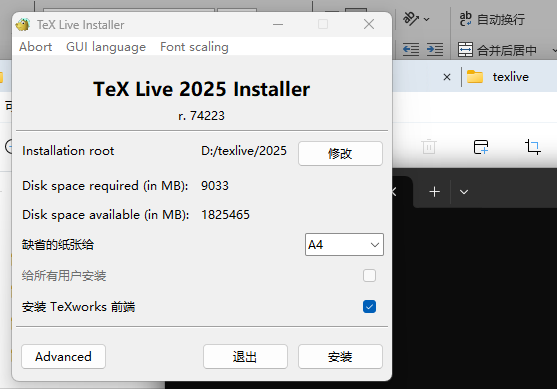Click the 安装 button to install

[340, 356]
